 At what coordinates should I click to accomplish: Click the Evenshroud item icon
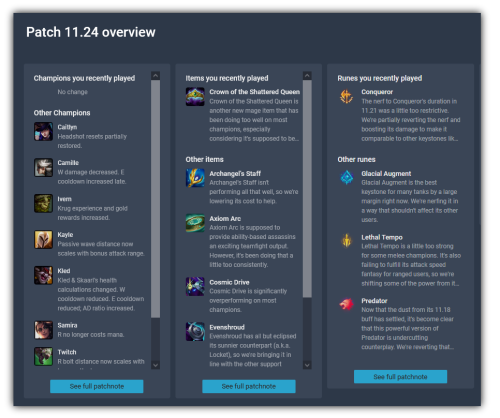[195, 331]
